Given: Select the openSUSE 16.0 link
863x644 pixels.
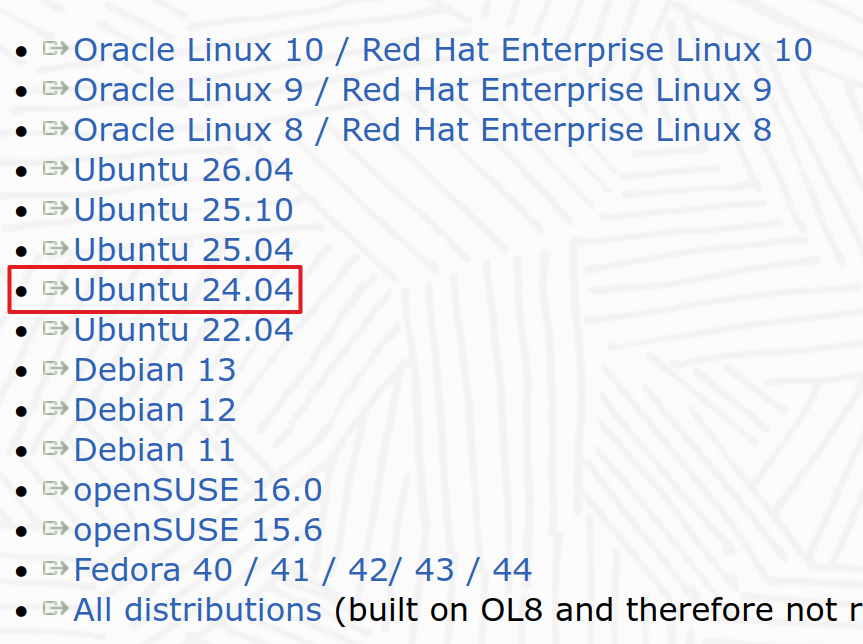Looking at the screenshot, I should click(198, 490).
